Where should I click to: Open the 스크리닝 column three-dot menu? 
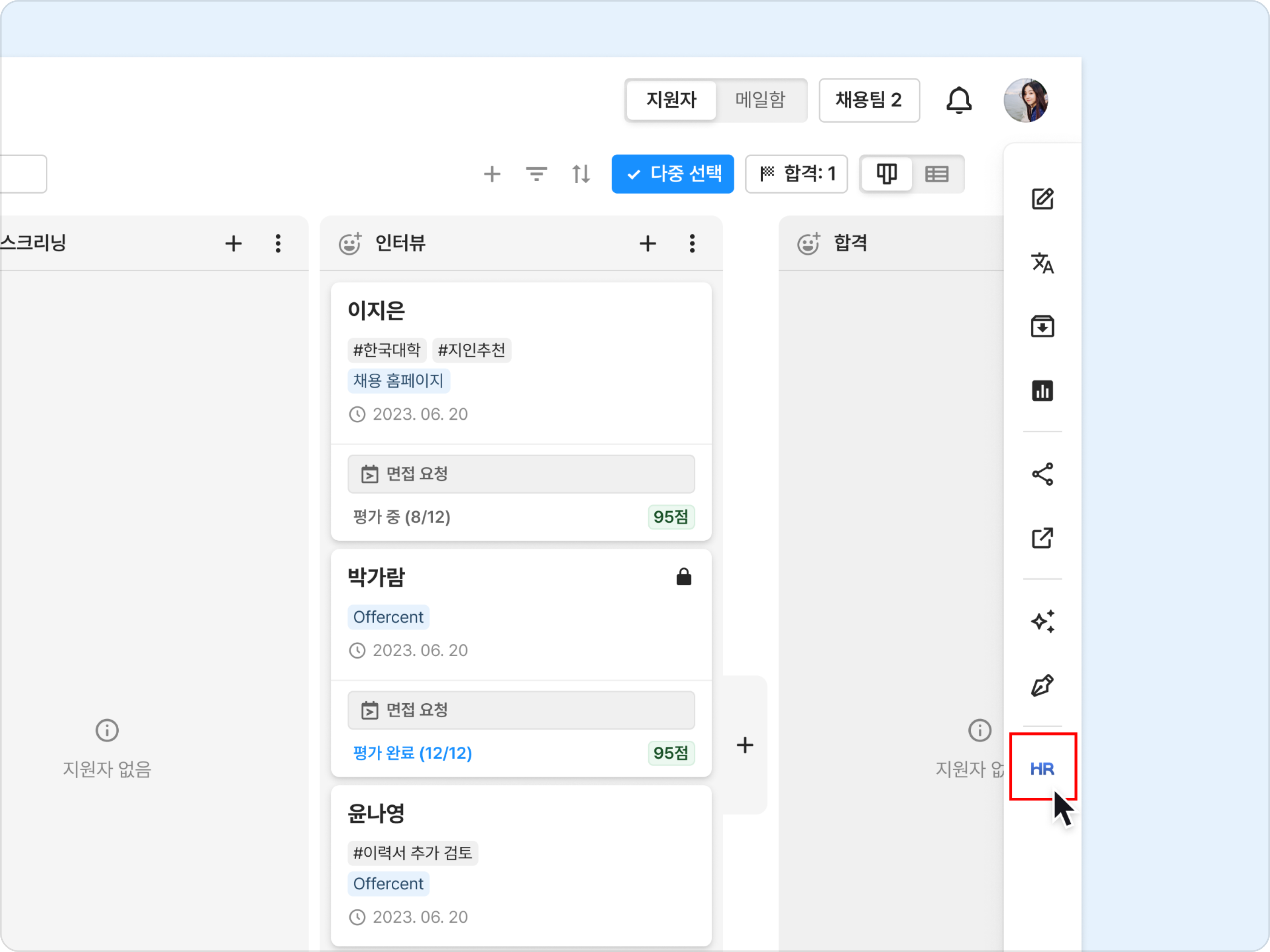(278, 243)
